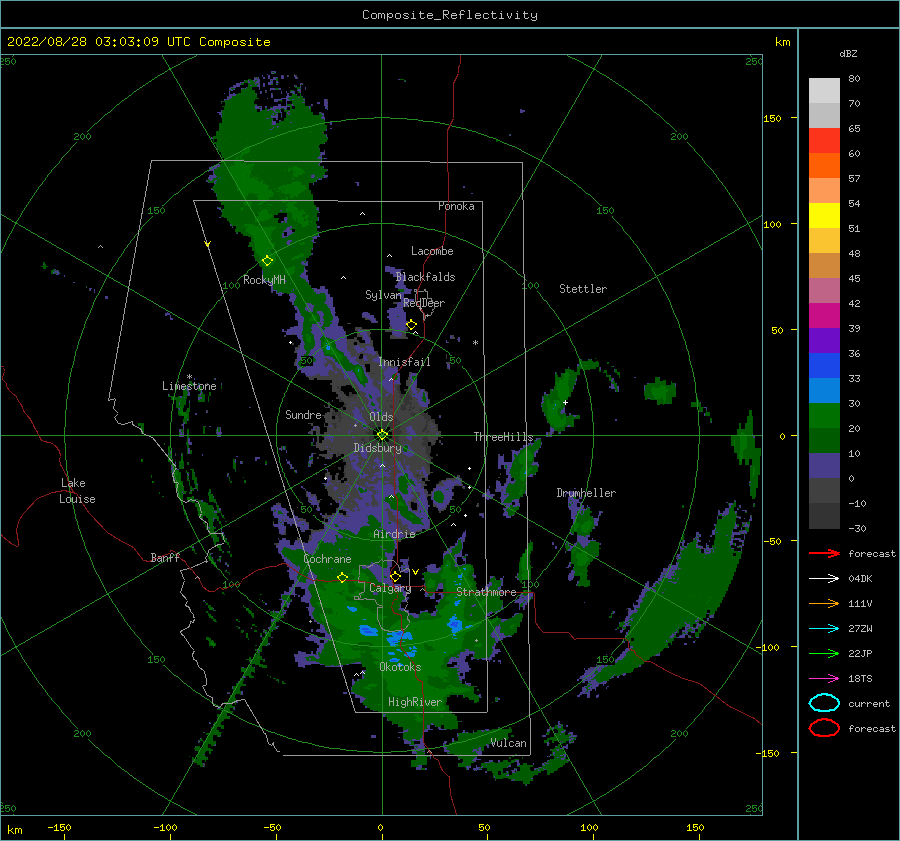The width and height of the screenshot is (900, 841).
Task: Select the 30 dBZ light blue swatch
Action: pos(824,391)
